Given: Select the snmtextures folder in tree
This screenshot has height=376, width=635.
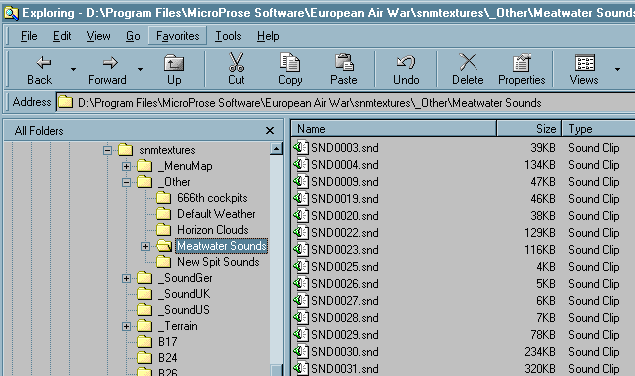Looking at the screenshot, I should (x=167, y=150).
